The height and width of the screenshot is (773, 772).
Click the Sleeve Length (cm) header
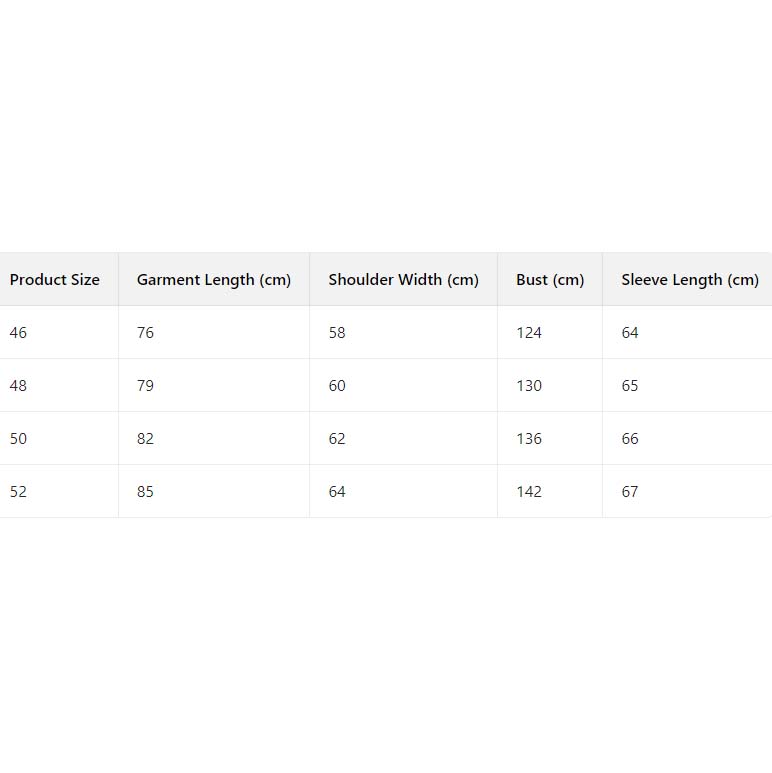point(690,280)
